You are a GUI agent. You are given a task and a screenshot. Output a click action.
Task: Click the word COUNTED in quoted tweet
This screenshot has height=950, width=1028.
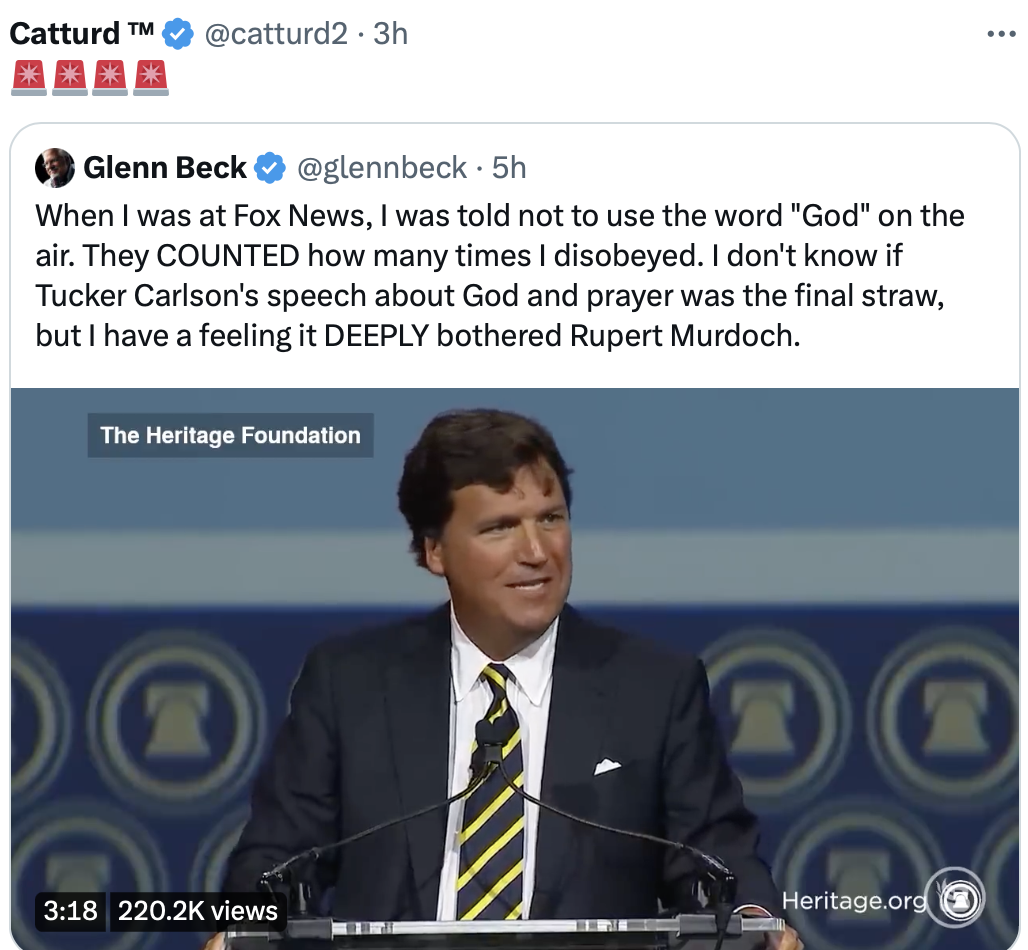pos(228,255)
